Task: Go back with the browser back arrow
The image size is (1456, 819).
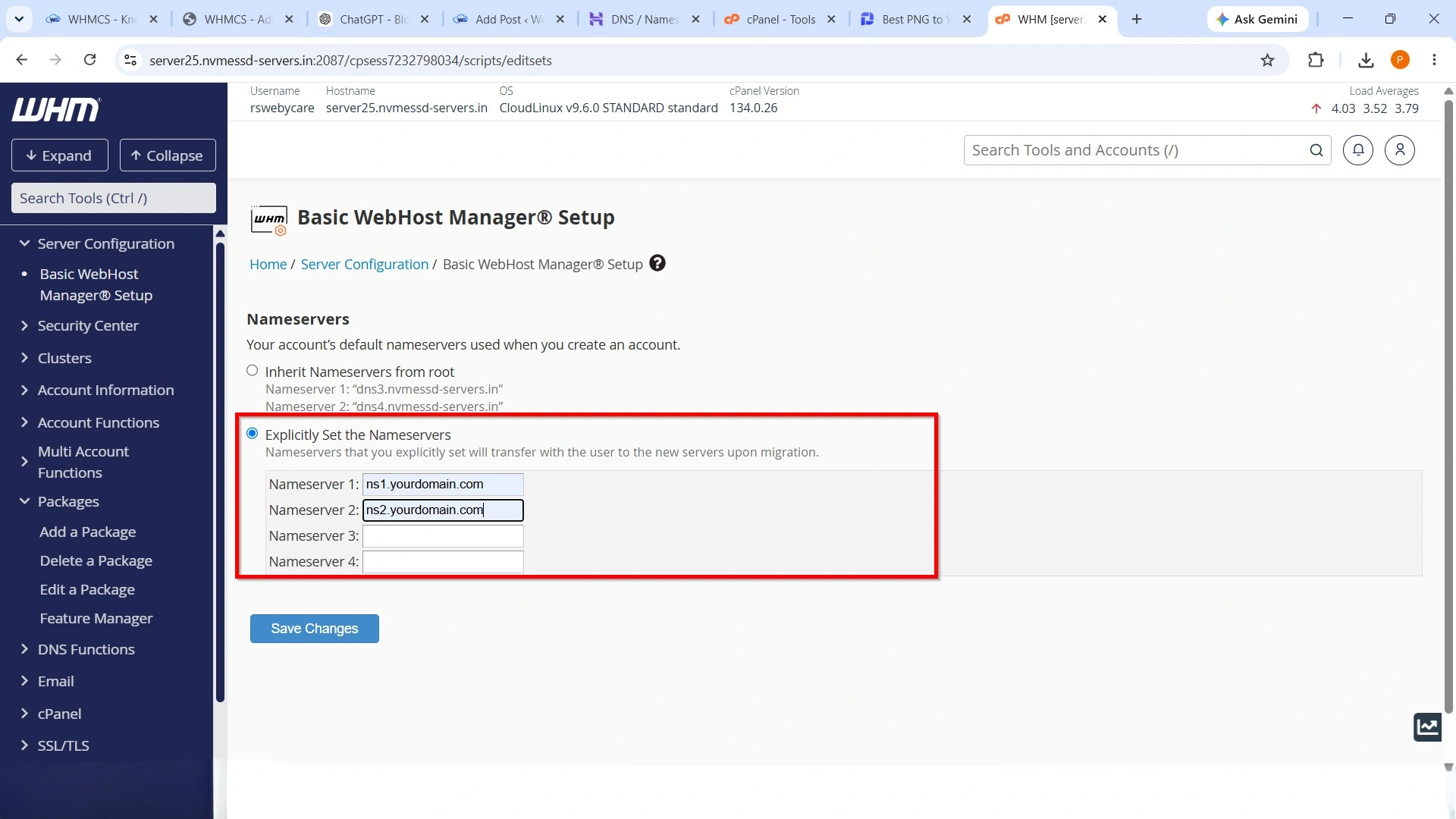Action: tap(22, 60)
